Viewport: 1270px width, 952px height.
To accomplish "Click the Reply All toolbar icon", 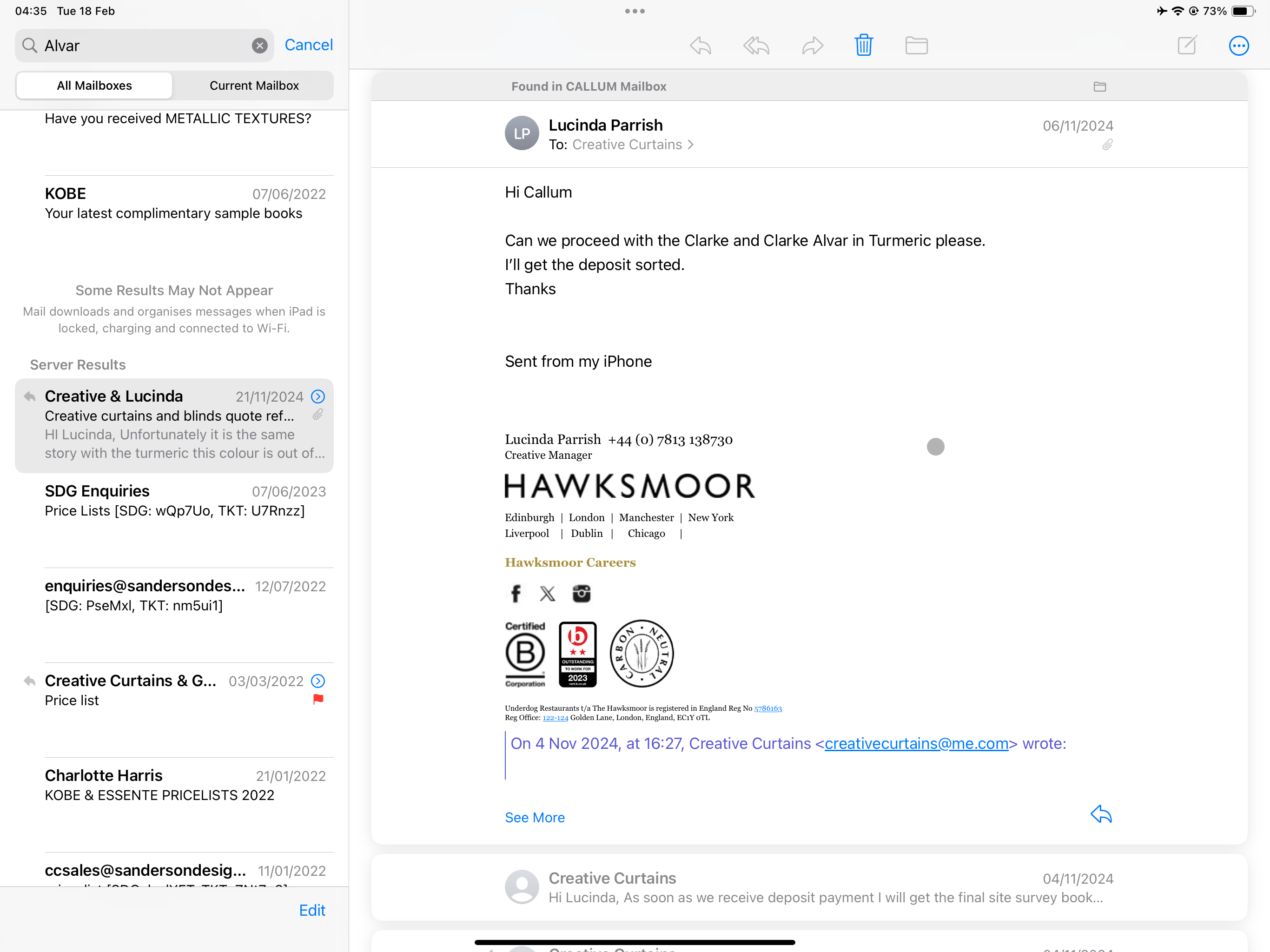I will [755, 46].
